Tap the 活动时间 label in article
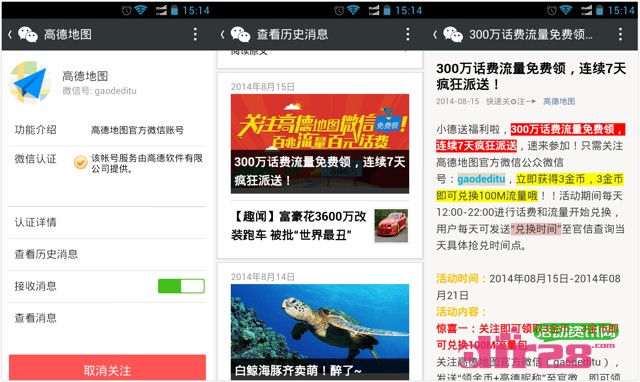The width and height of the screenshot is (640, 382). coord(461,279)
